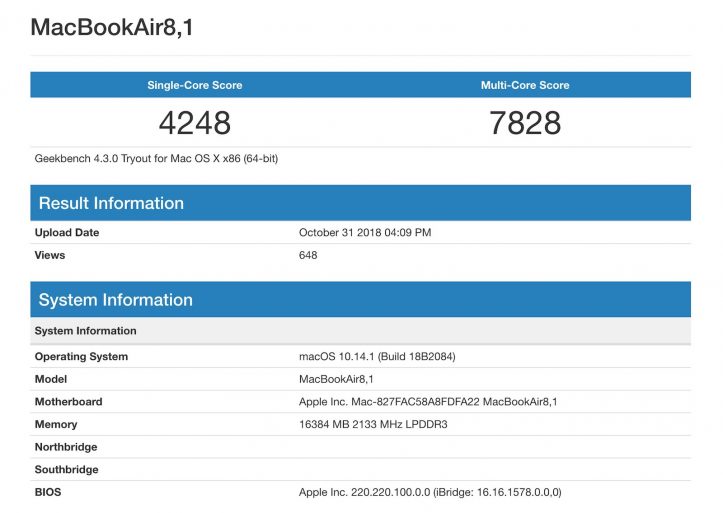This screenshot has width=723, height=513.
Task: Click the Motherboard label
Action: (68, 401)
